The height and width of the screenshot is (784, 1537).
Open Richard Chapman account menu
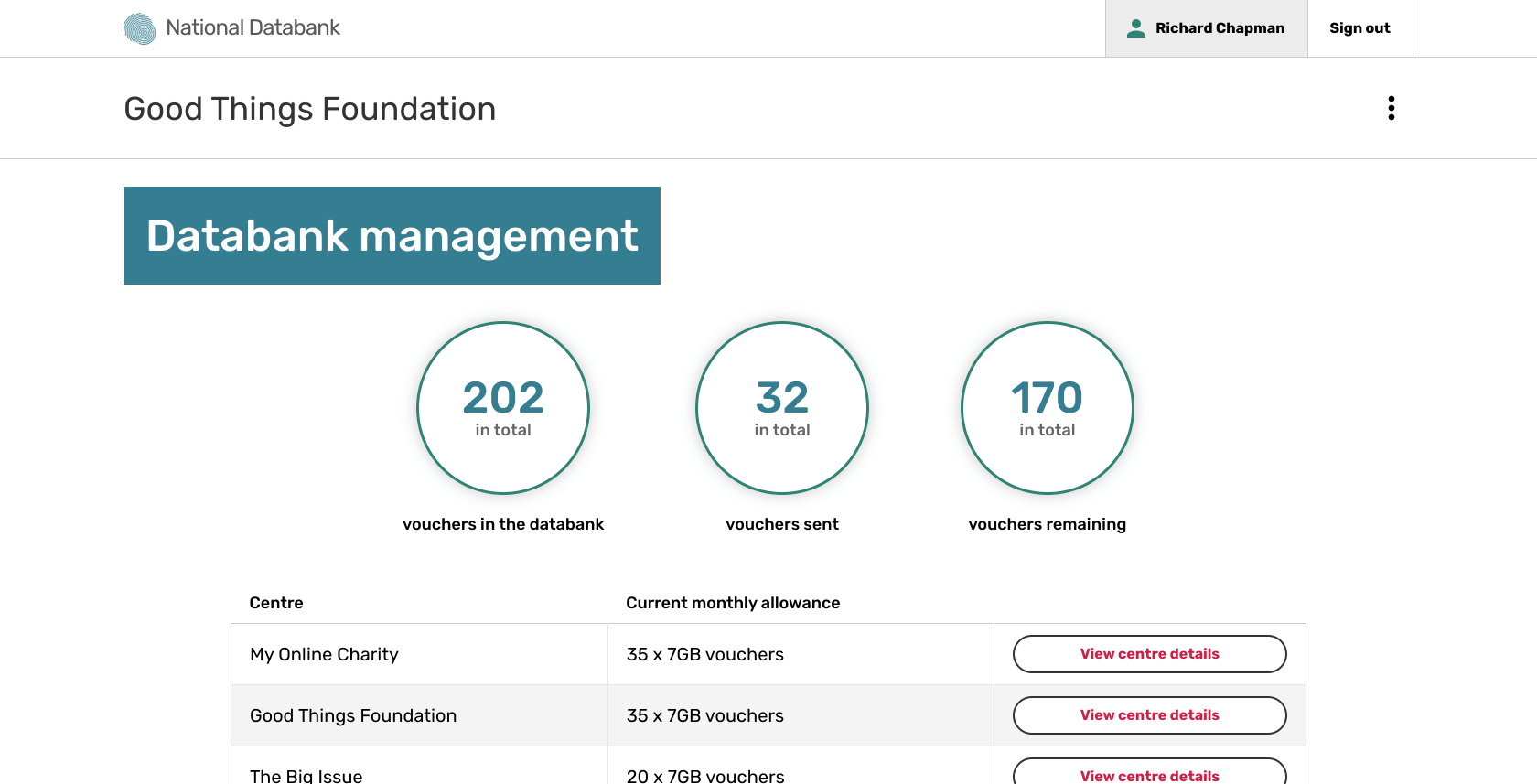pos(1206,28)
